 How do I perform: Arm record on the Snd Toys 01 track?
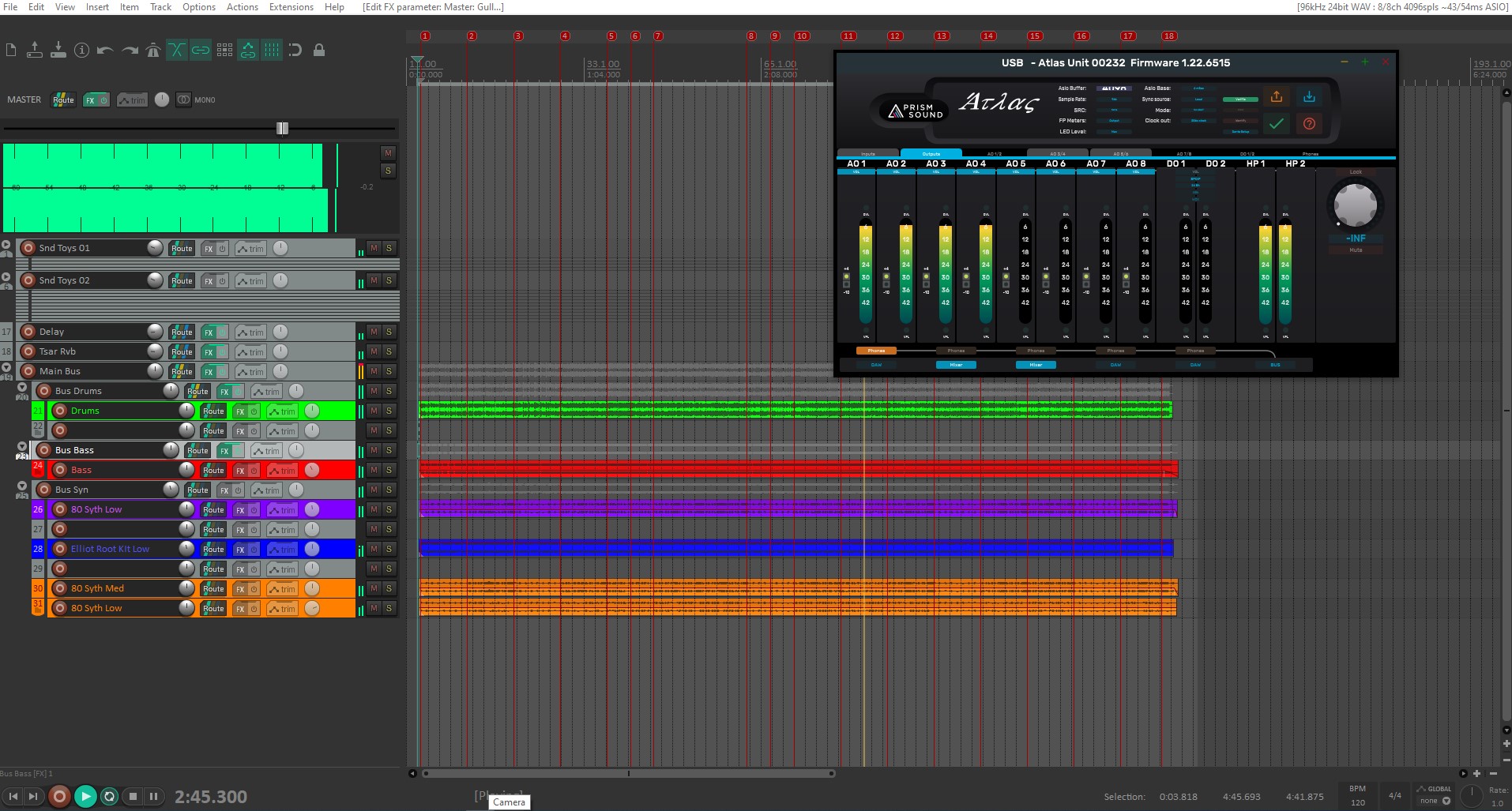coord(28,248)
